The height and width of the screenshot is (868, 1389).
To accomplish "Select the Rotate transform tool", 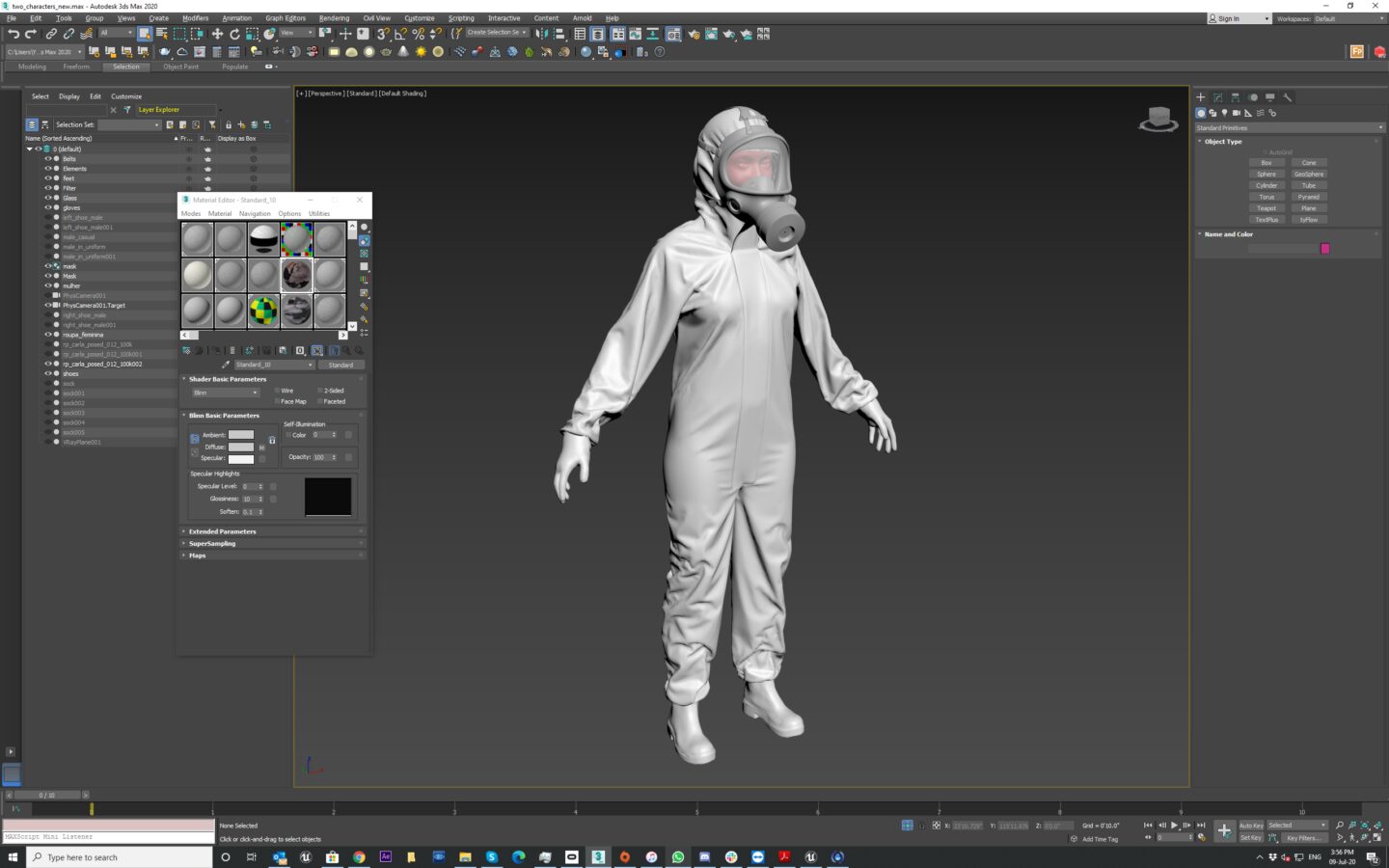I will click(234, 34).
